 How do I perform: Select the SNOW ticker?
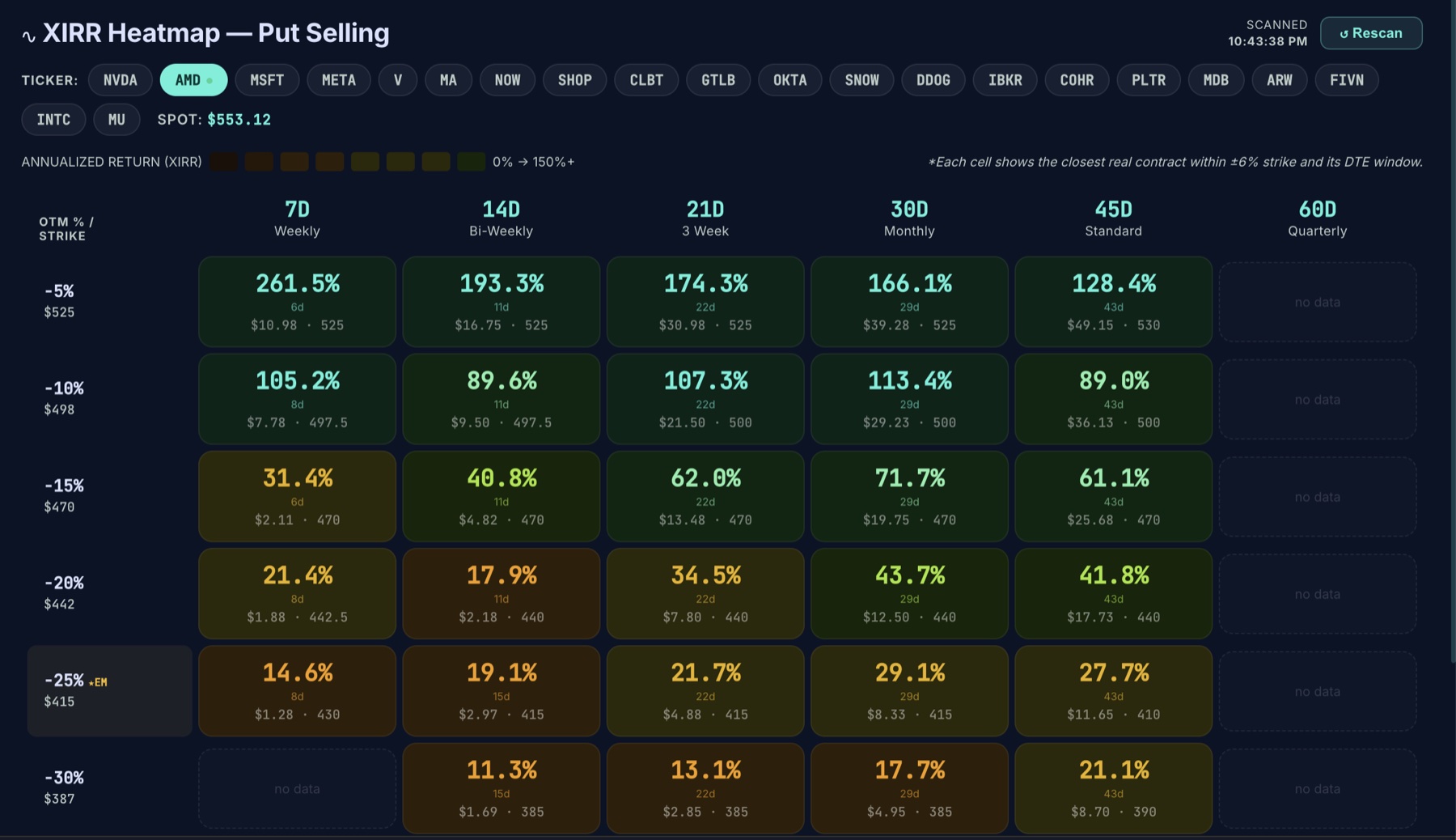[861, 80]
